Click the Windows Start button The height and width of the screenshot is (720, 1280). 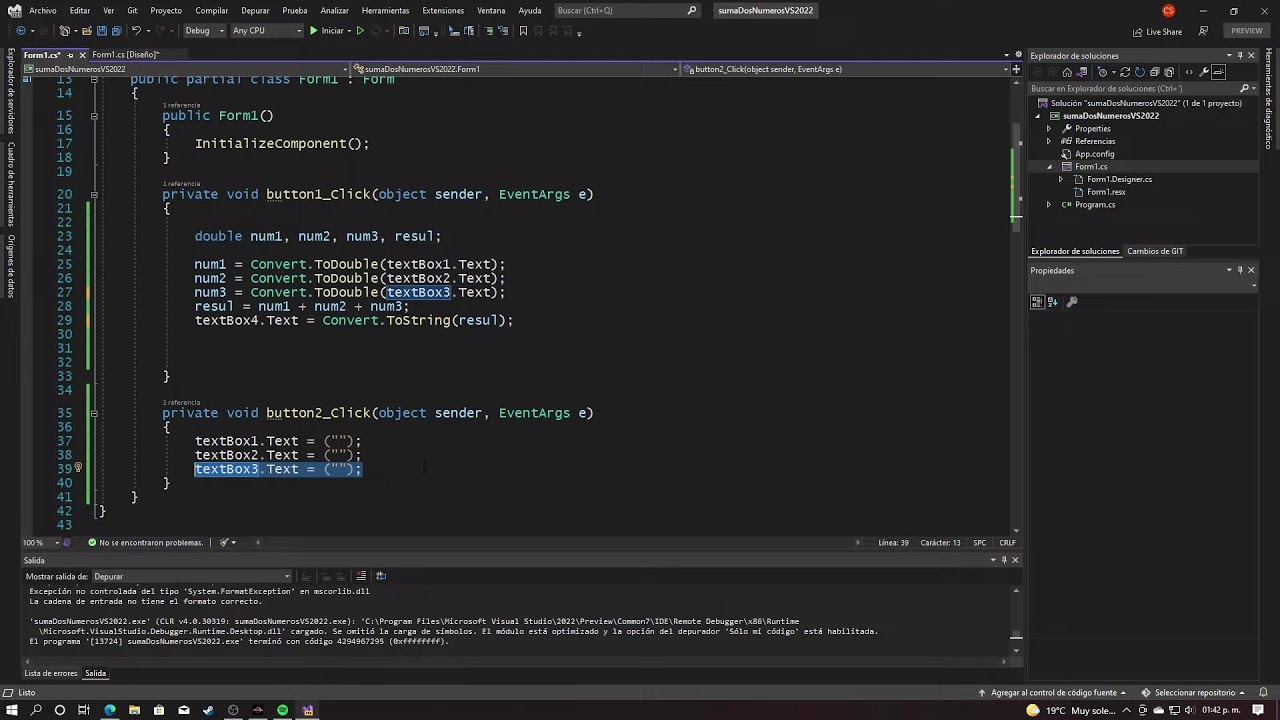(12, 710)
